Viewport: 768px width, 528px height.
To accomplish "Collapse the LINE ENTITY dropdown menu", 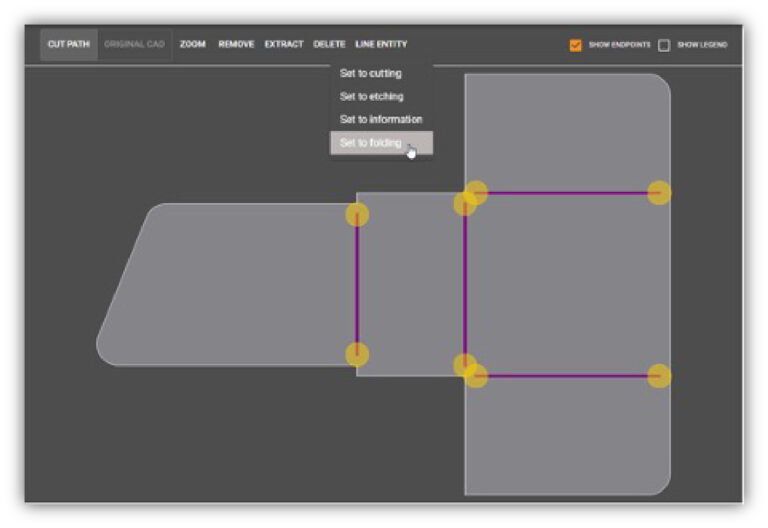I will tap(381, 45).
